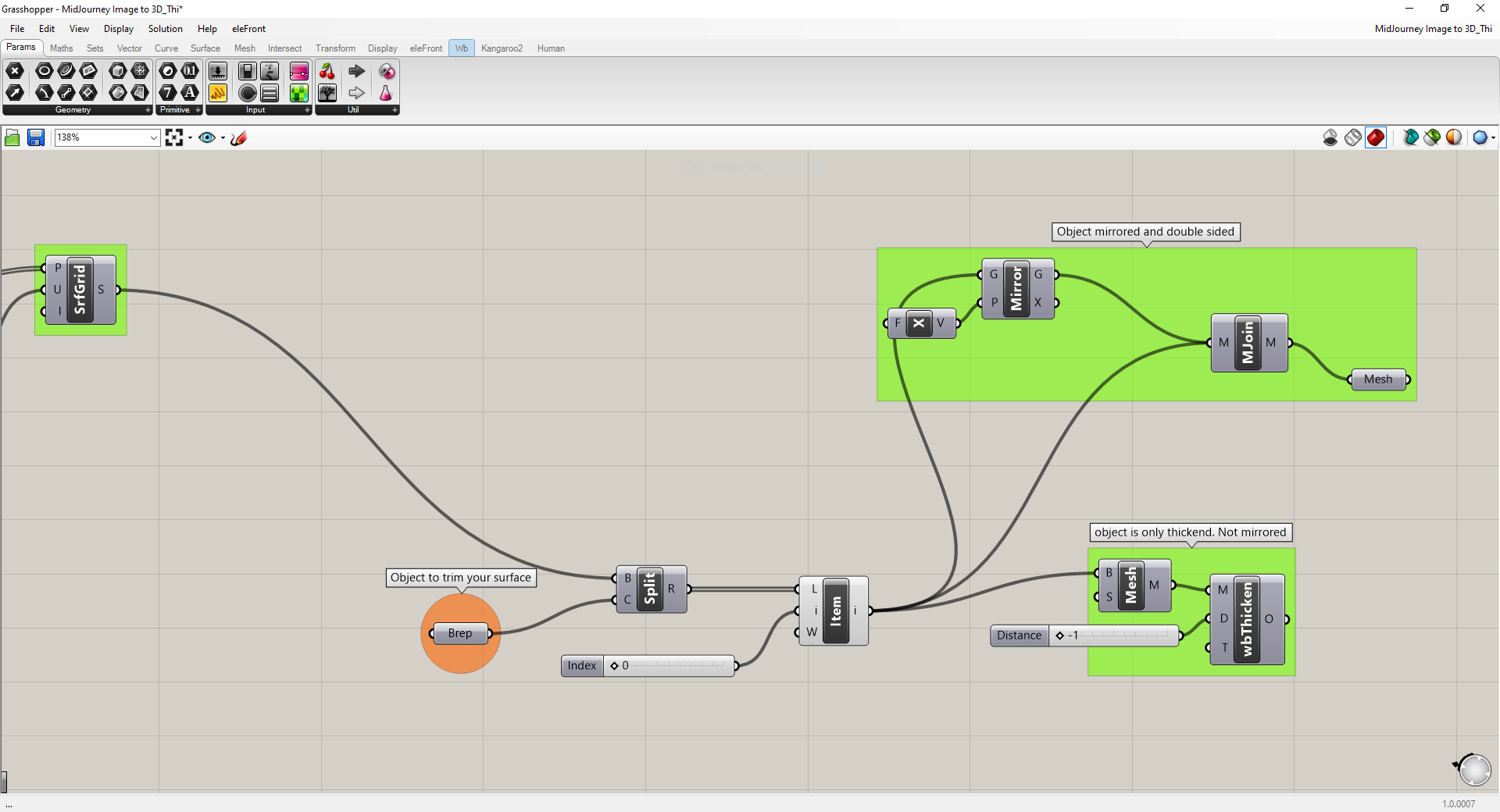Click the Open file button

coord(12,137)
